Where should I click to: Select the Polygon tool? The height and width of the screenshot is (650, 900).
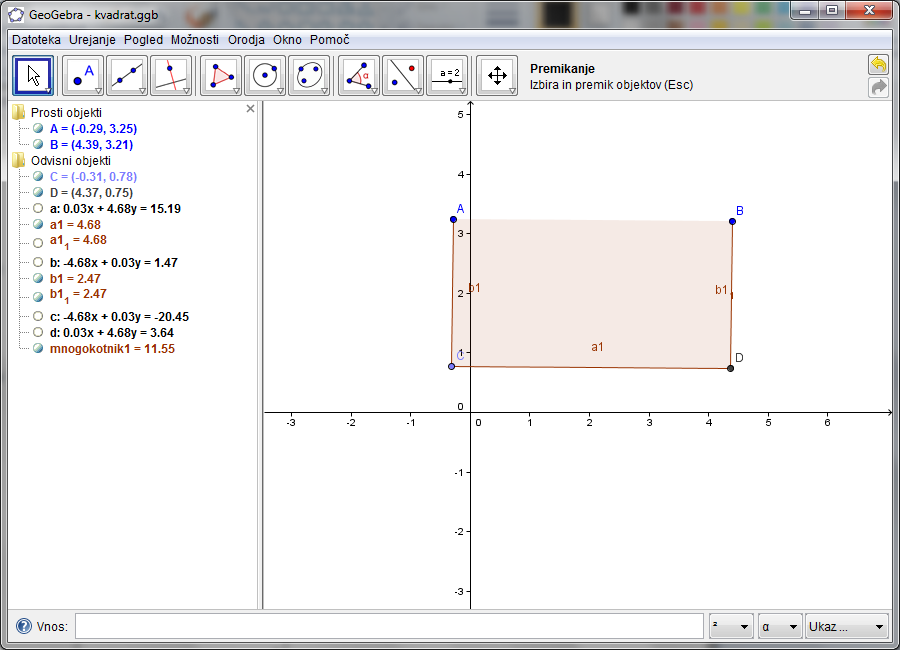[x=221, y=75]
